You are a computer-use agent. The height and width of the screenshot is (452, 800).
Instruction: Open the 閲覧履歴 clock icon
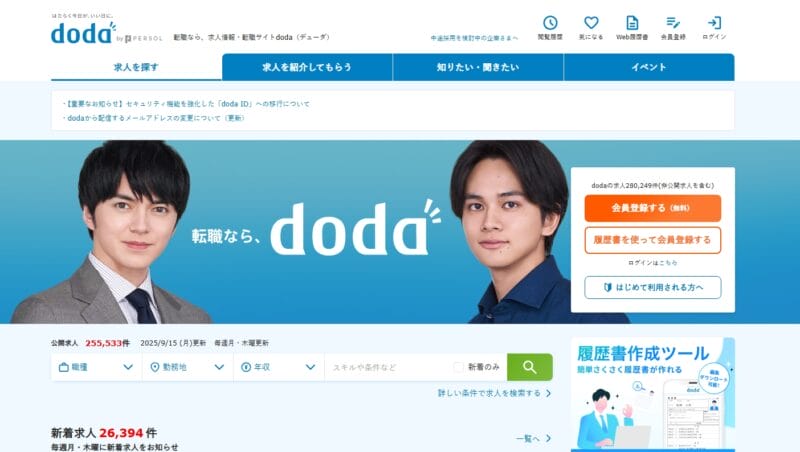tap(550, 23)
